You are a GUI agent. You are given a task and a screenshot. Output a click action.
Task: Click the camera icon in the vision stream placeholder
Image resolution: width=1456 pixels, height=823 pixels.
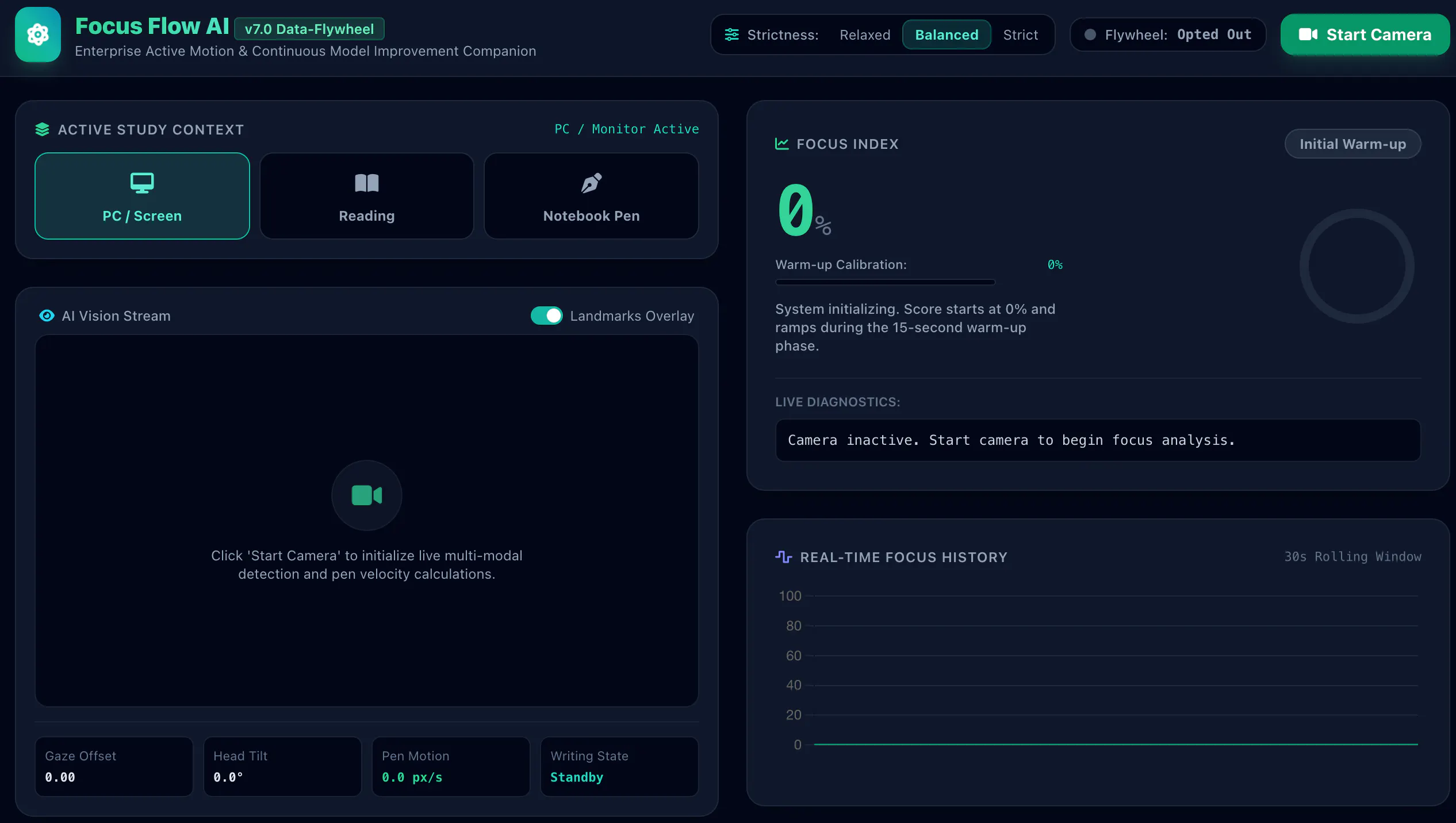367,495
